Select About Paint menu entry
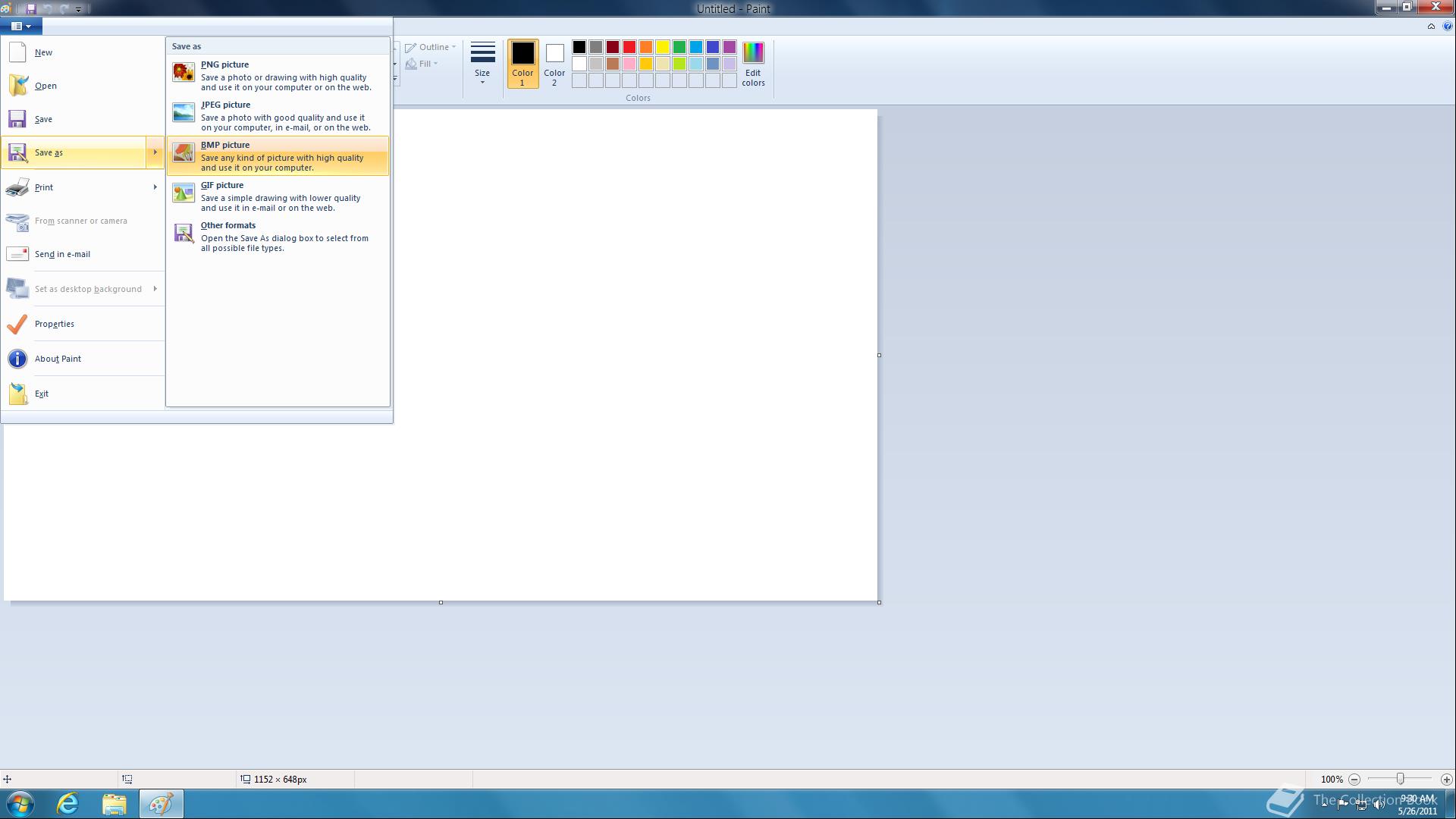 pyautogui.click(x=83, y=359)
